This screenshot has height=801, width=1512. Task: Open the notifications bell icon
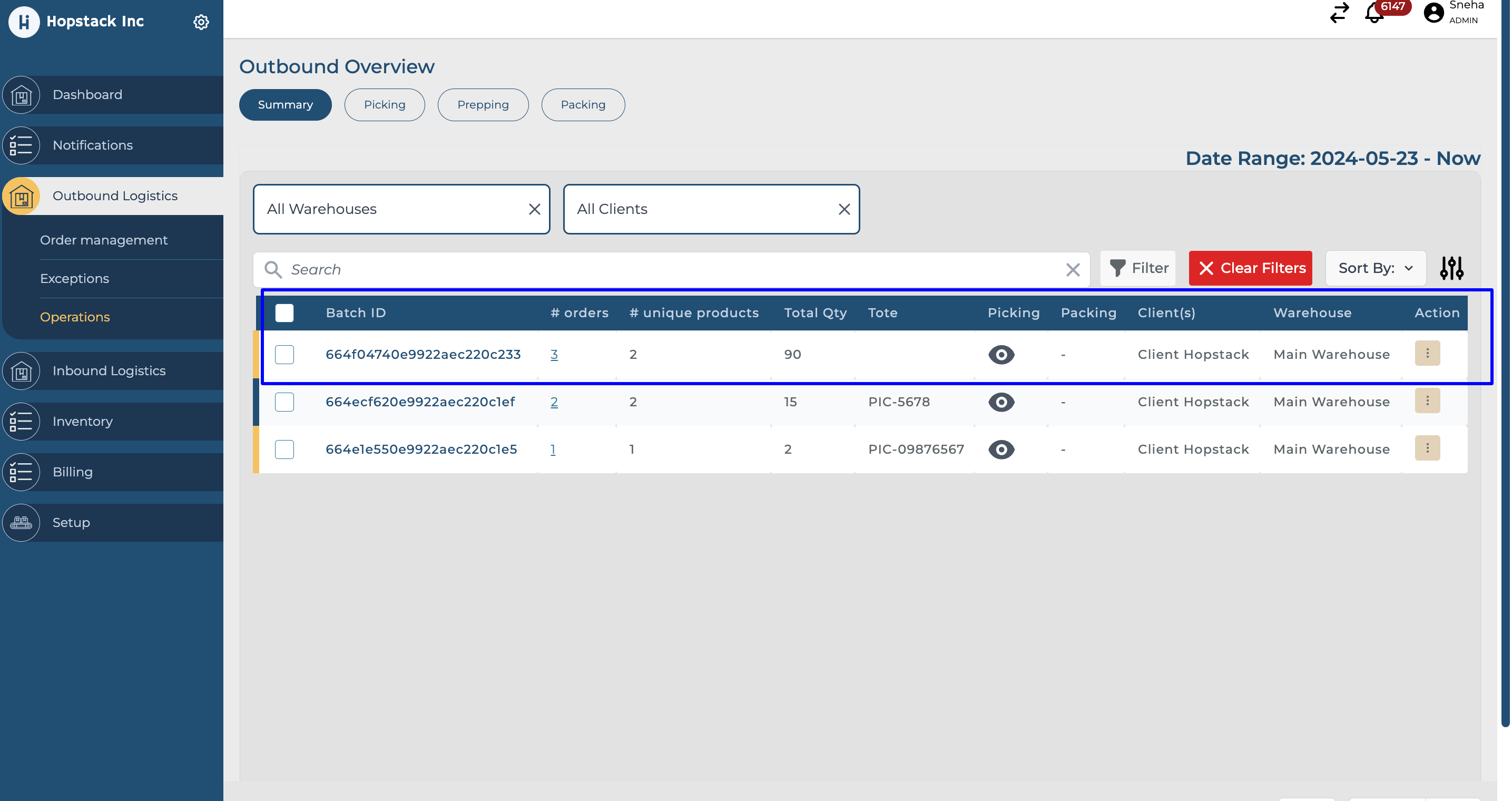[1374, 13]
